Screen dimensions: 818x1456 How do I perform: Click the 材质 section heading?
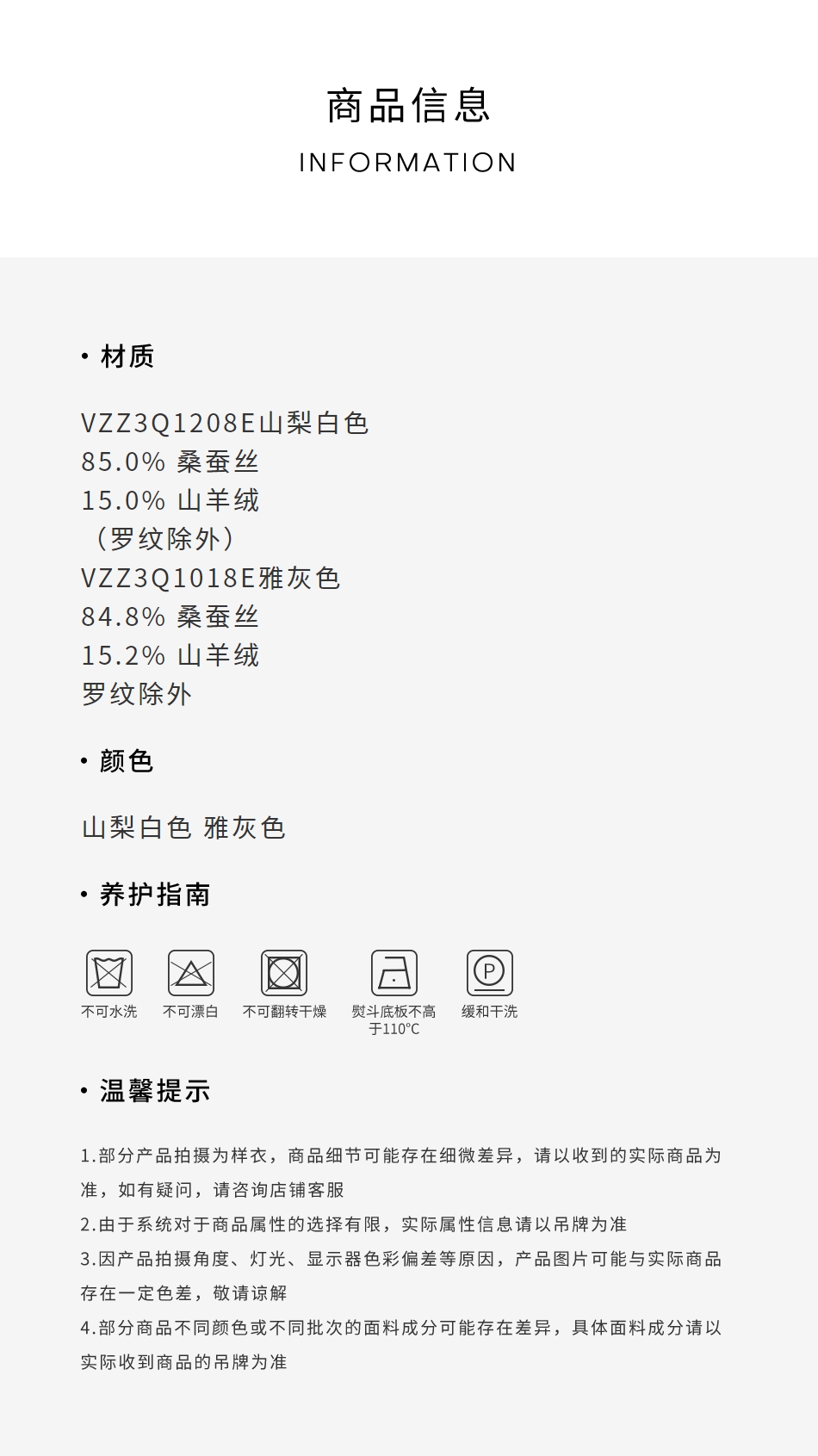127,356
